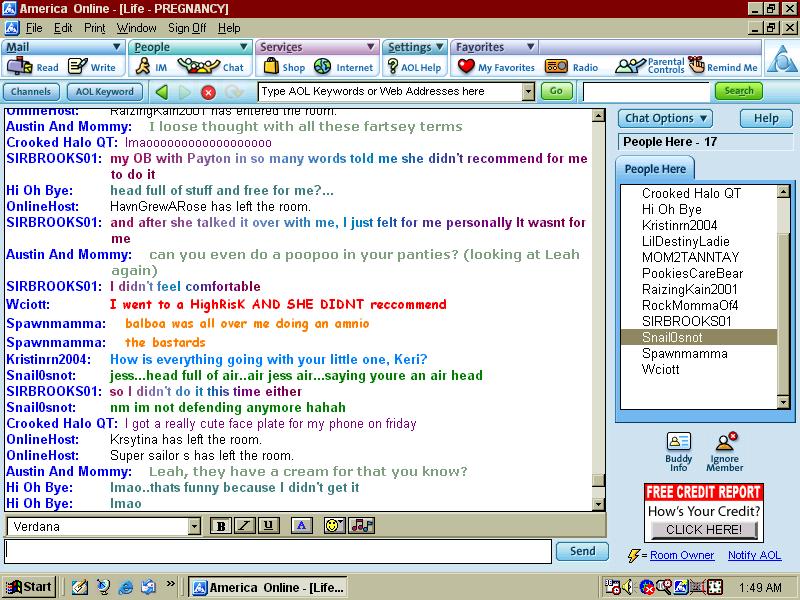Click the Ignore Member icon

(x=724, y=452)
